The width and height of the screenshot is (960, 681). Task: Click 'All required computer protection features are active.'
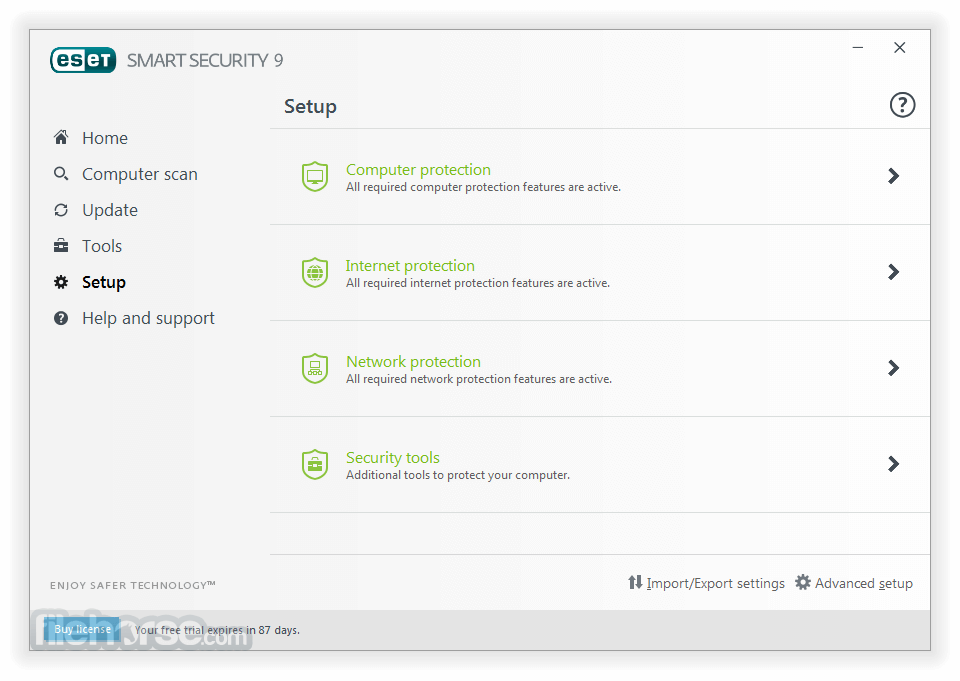483,187
